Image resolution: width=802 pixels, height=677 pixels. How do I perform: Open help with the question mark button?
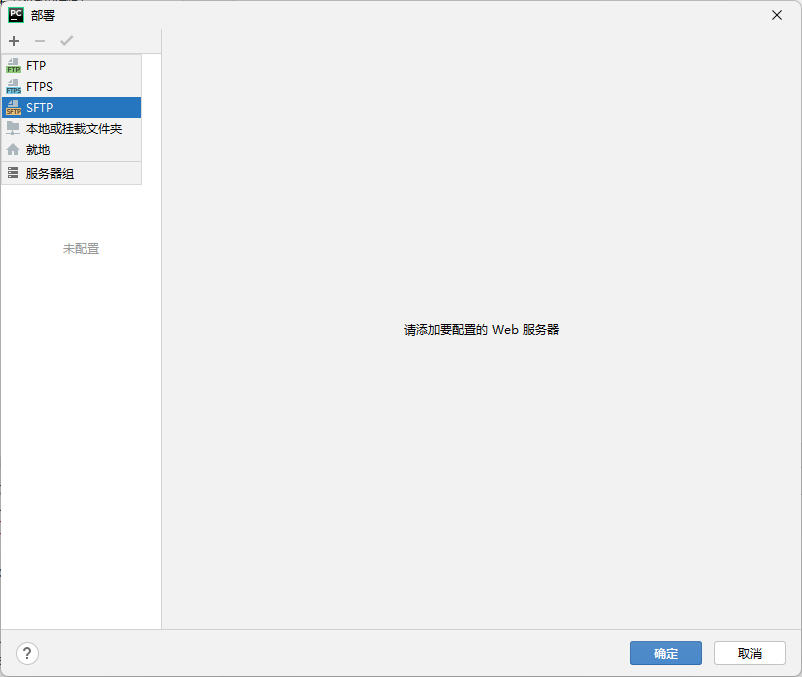point(27,653)
